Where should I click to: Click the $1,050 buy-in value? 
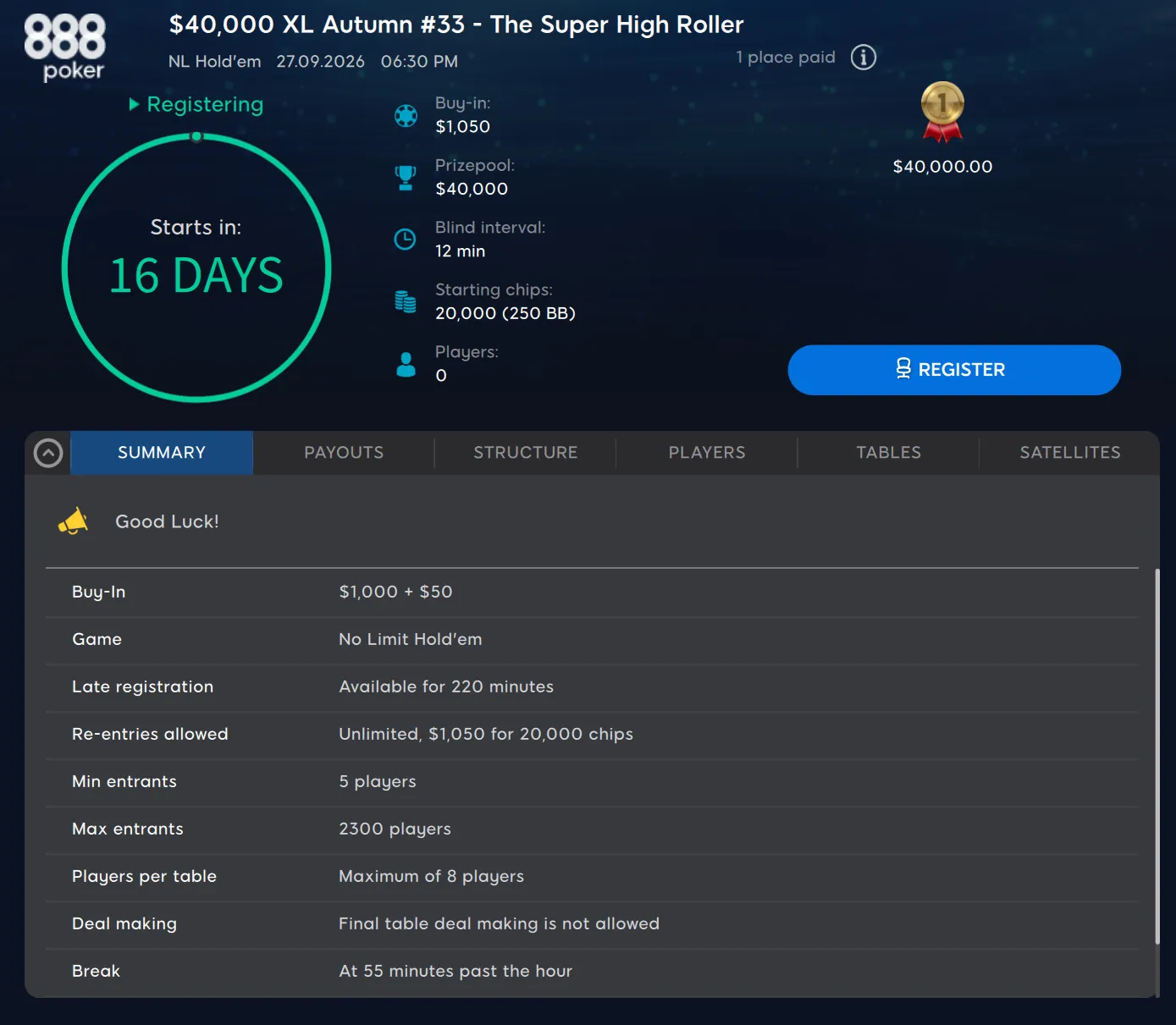(x=462, y=127)
